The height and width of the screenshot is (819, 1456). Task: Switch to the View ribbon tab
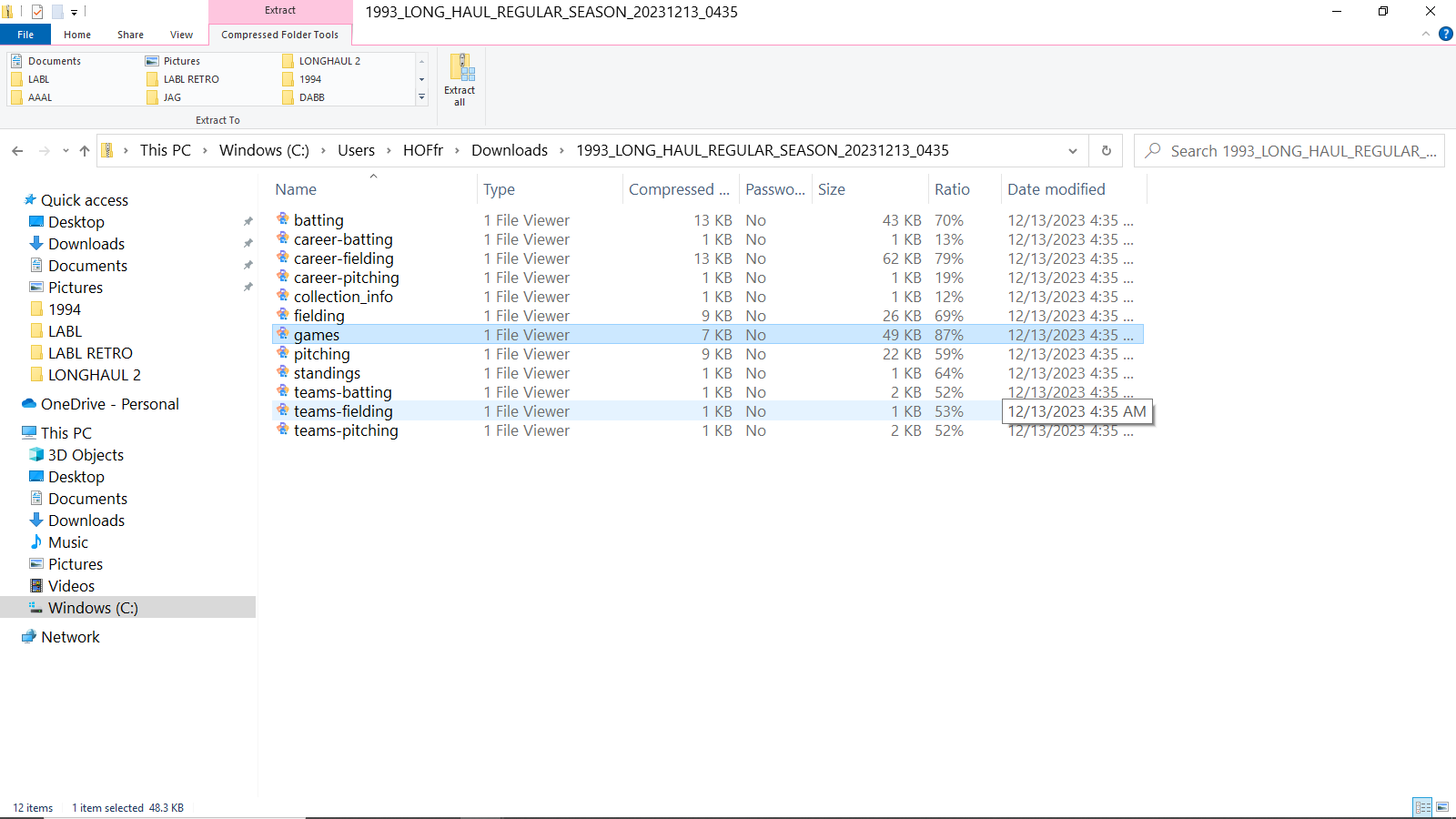pos(181,35)
